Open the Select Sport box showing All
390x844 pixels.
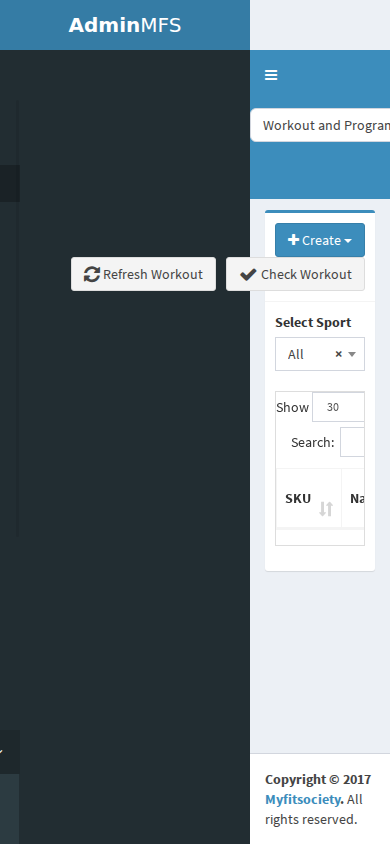click(x=320, y=354)
